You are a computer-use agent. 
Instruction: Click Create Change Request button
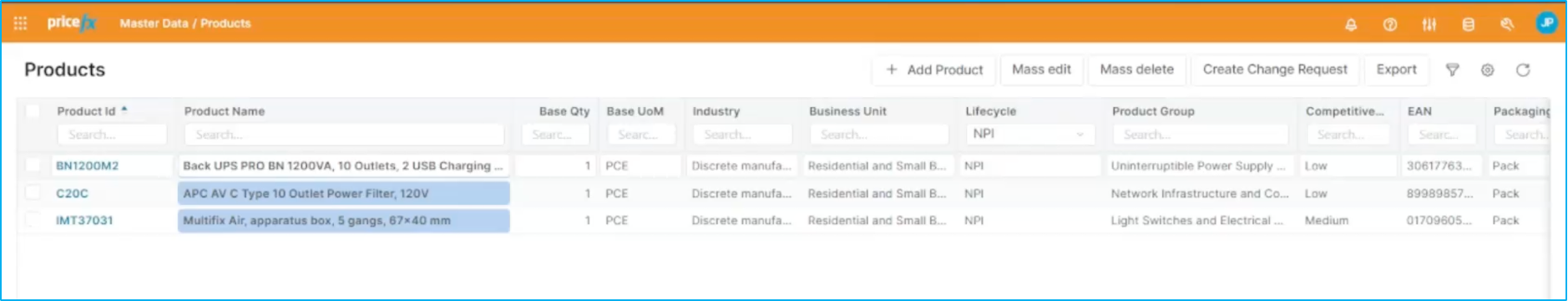[1275, 69]
